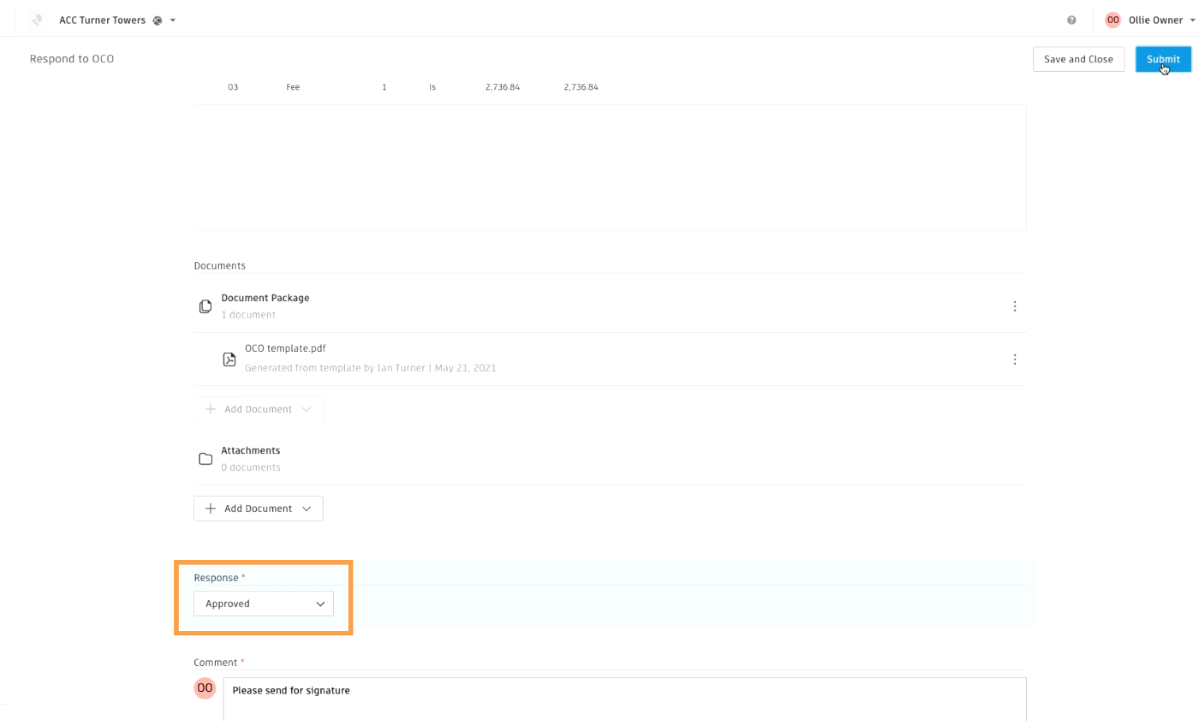Click the PDF file icon for OCO template

click(229, 359)
